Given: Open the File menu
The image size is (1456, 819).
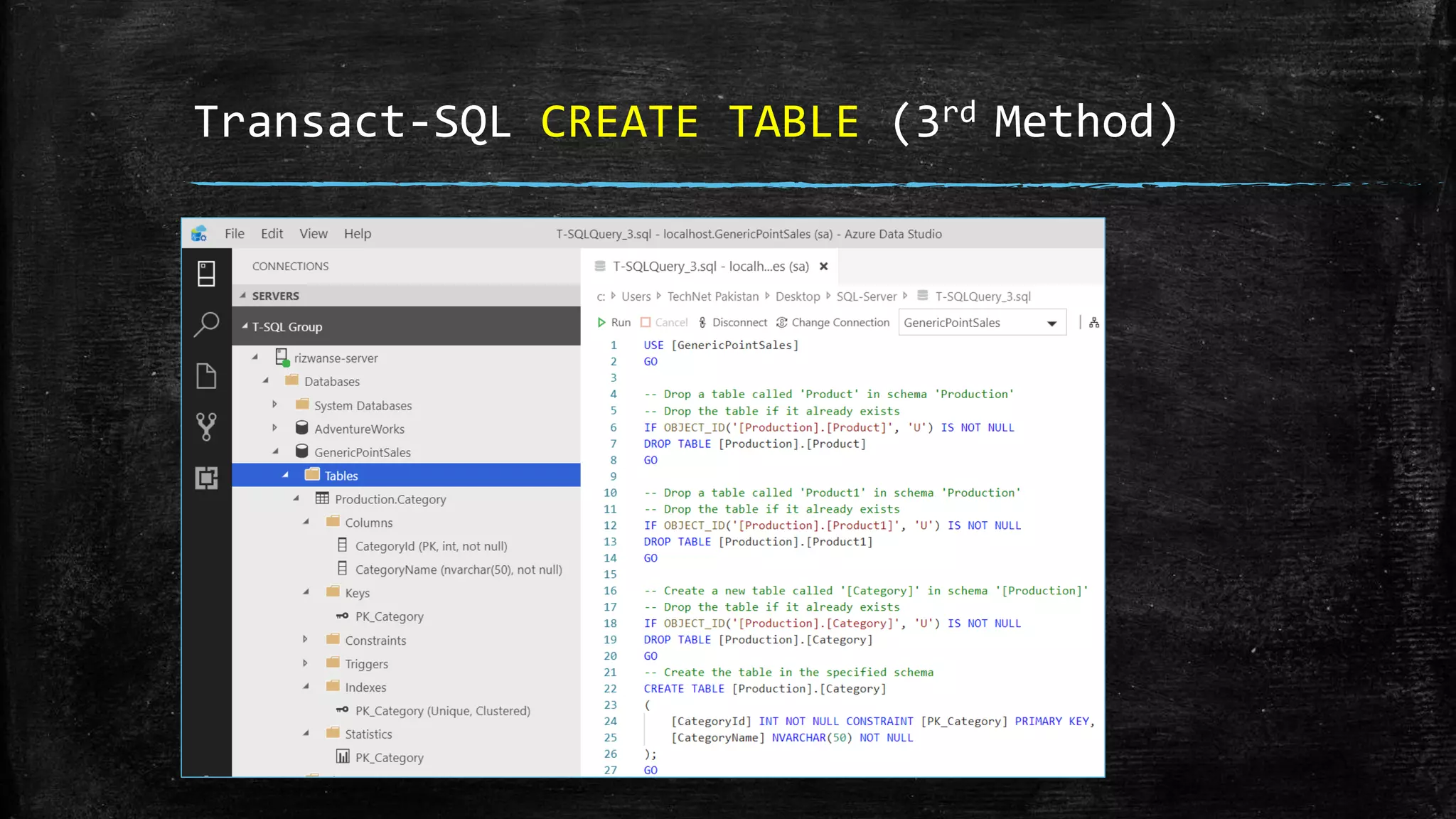Looking at the screenshot, I should (235, 234).
